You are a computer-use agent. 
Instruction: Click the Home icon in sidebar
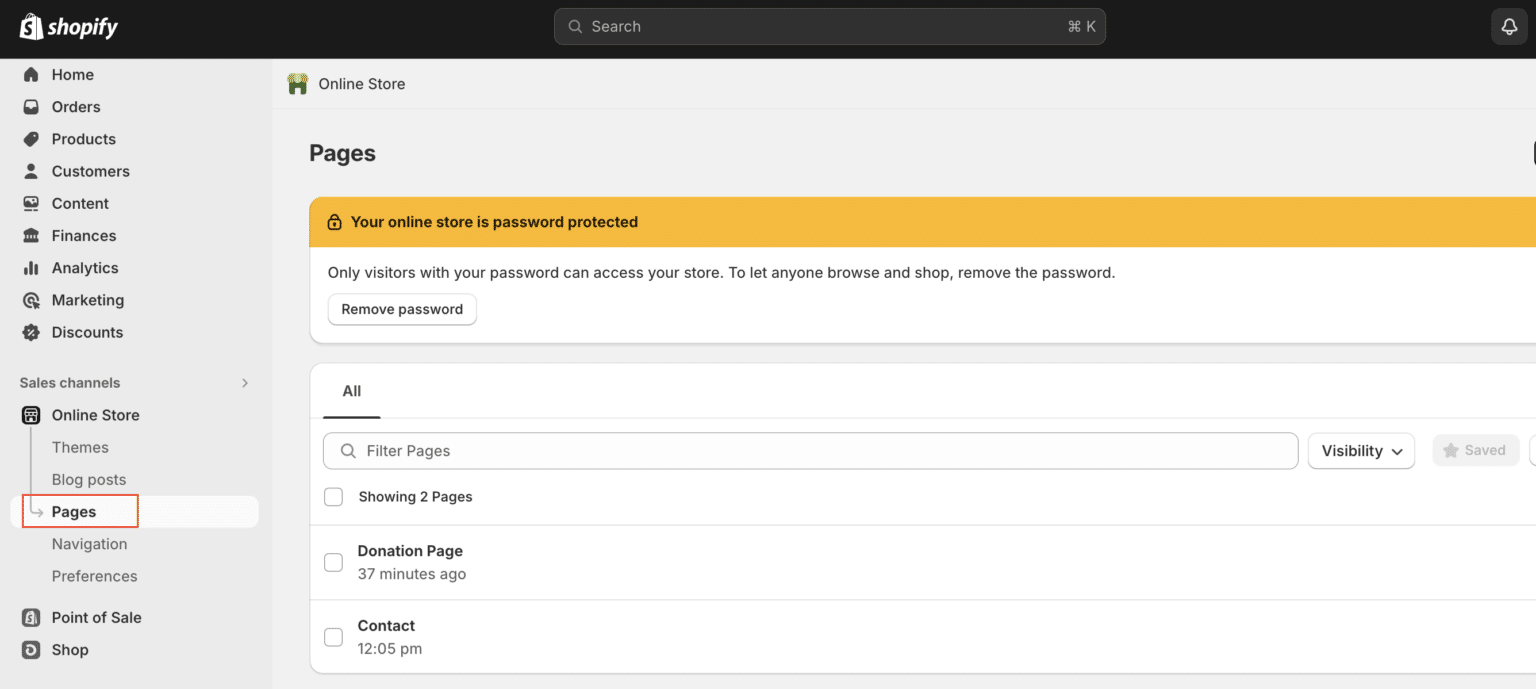click(31, 75)
